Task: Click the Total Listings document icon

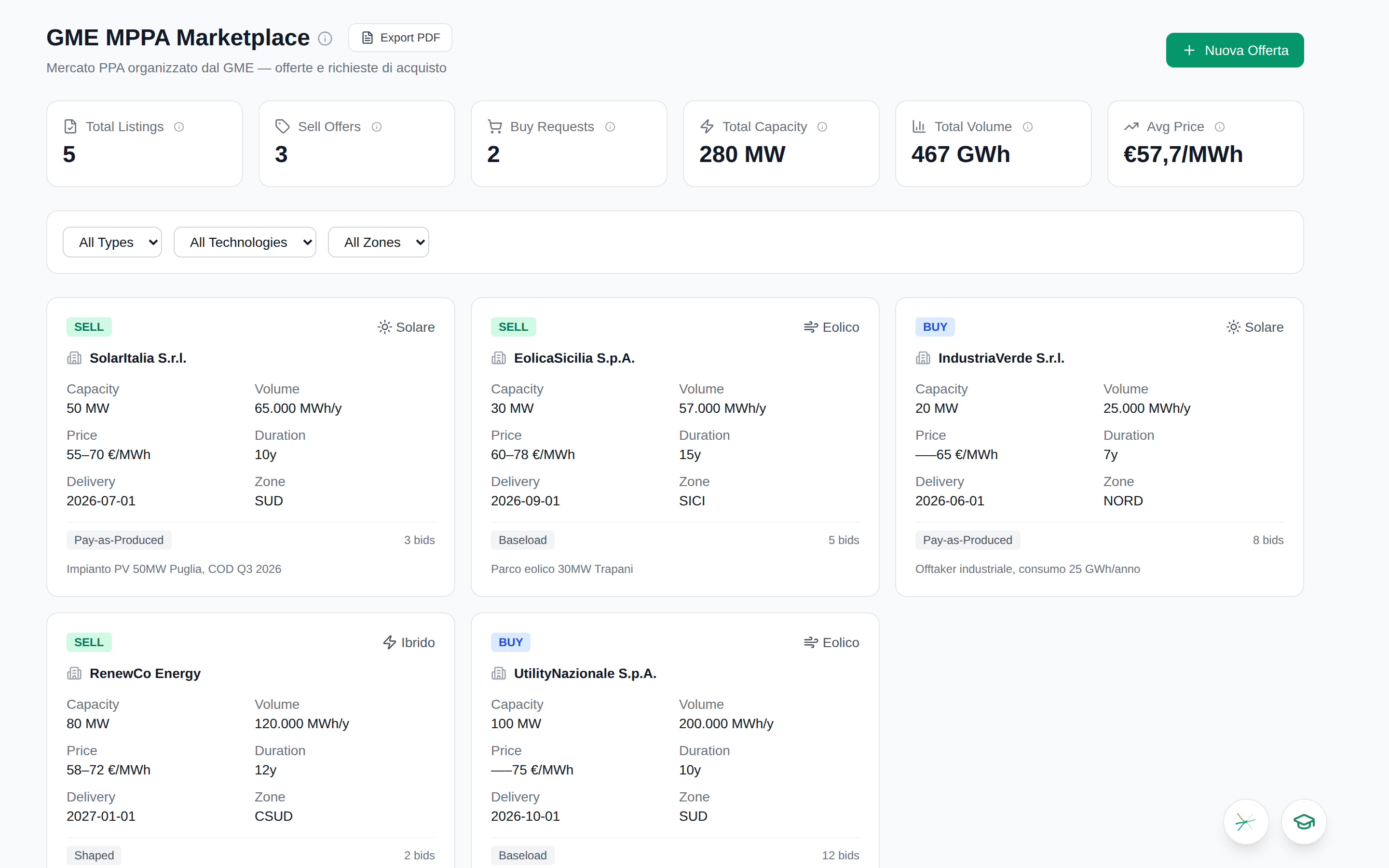Action: point(70,126)
